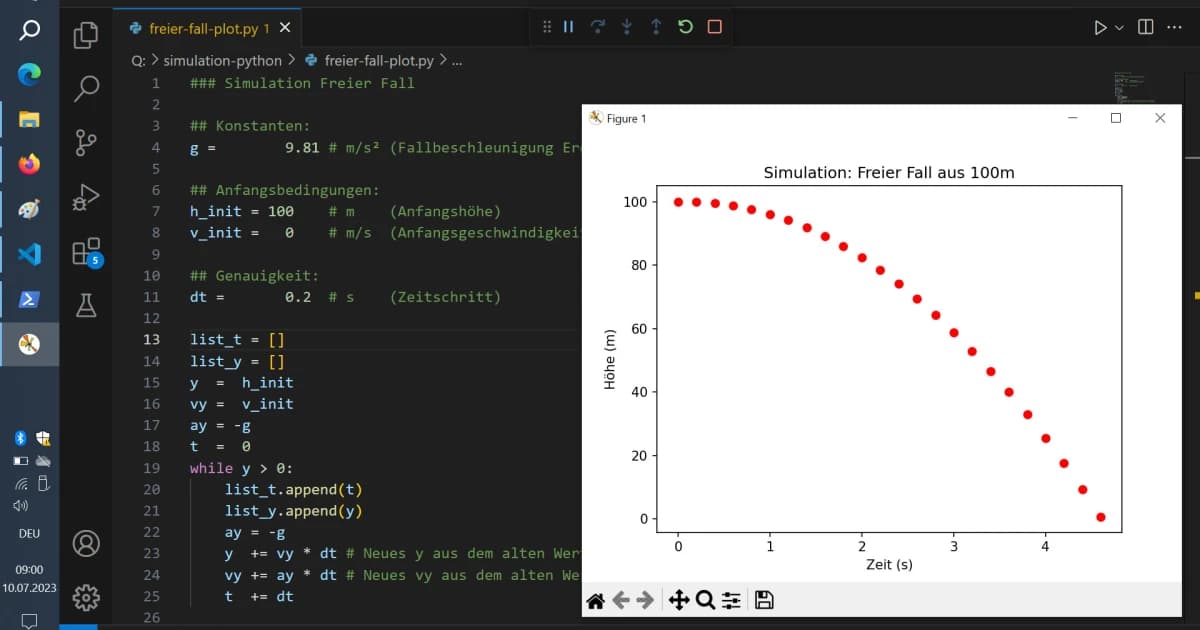
Task: Click line 13 'list_t = []'
Action: tap(238, 340)
